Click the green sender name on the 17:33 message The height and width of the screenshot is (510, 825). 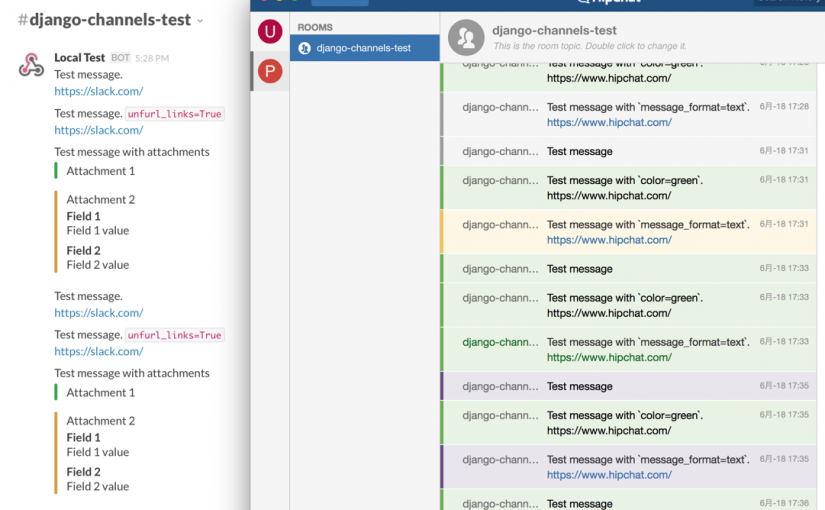tap(500, 342)
